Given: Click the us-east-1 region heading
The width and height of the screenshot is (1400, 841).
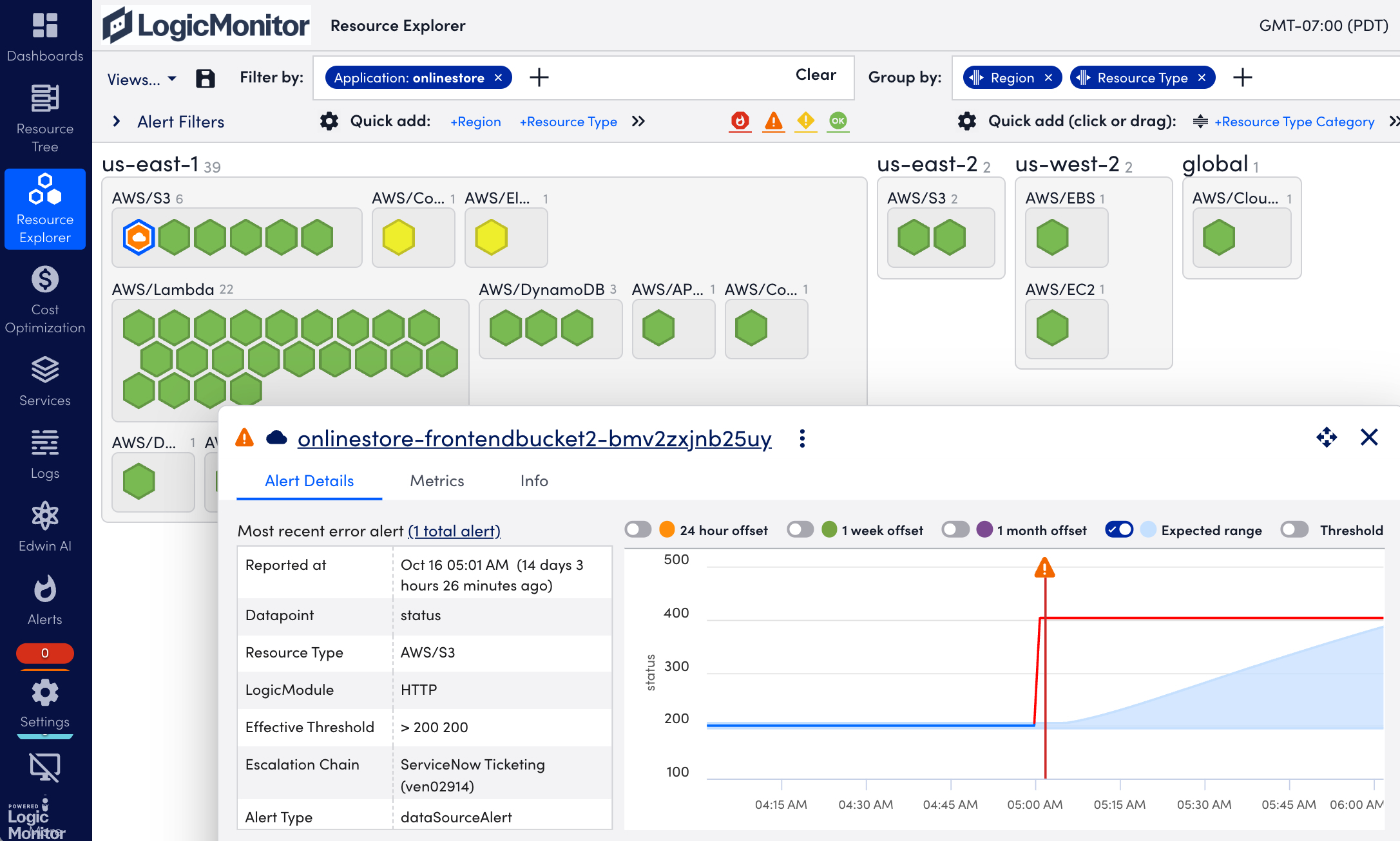Looking at the screenshot, I should 150,164.
